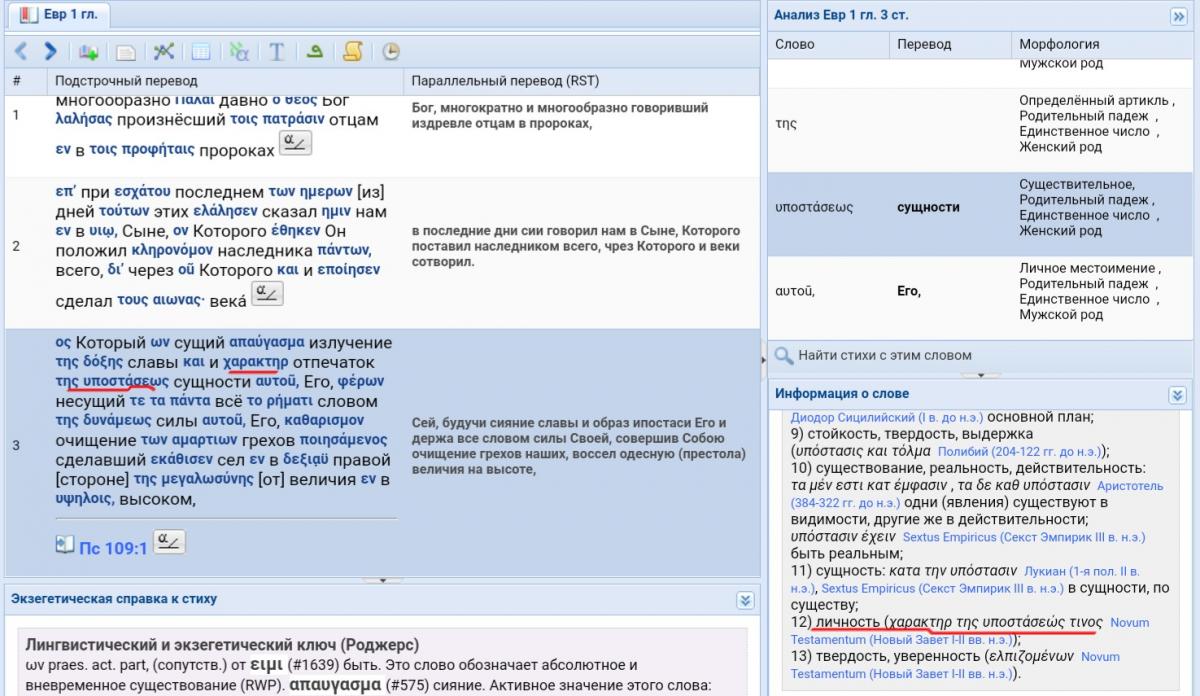Click the blank page icon in toolbar
Viewport: 1200px width, 696px height.
(126, 52)
